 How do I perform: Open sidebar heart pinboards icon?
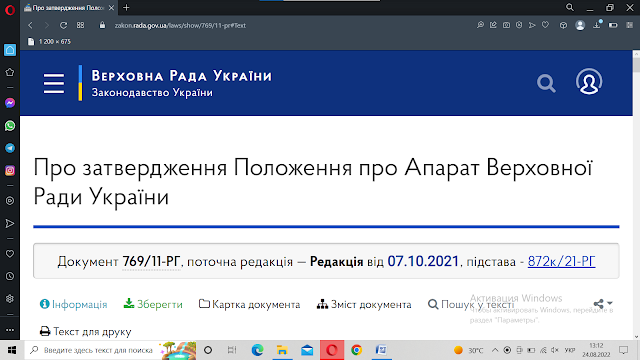click(10, 254)
